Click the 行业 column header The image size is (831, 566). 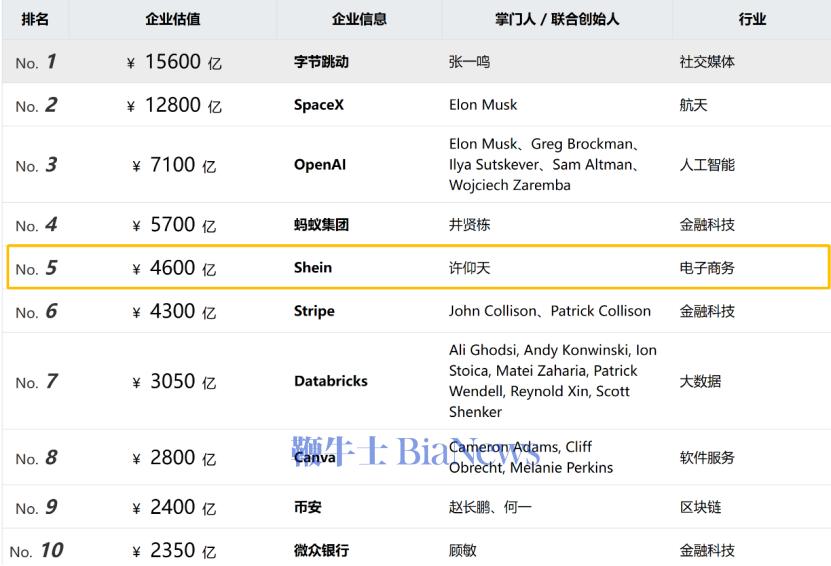(x=753, y=19)
